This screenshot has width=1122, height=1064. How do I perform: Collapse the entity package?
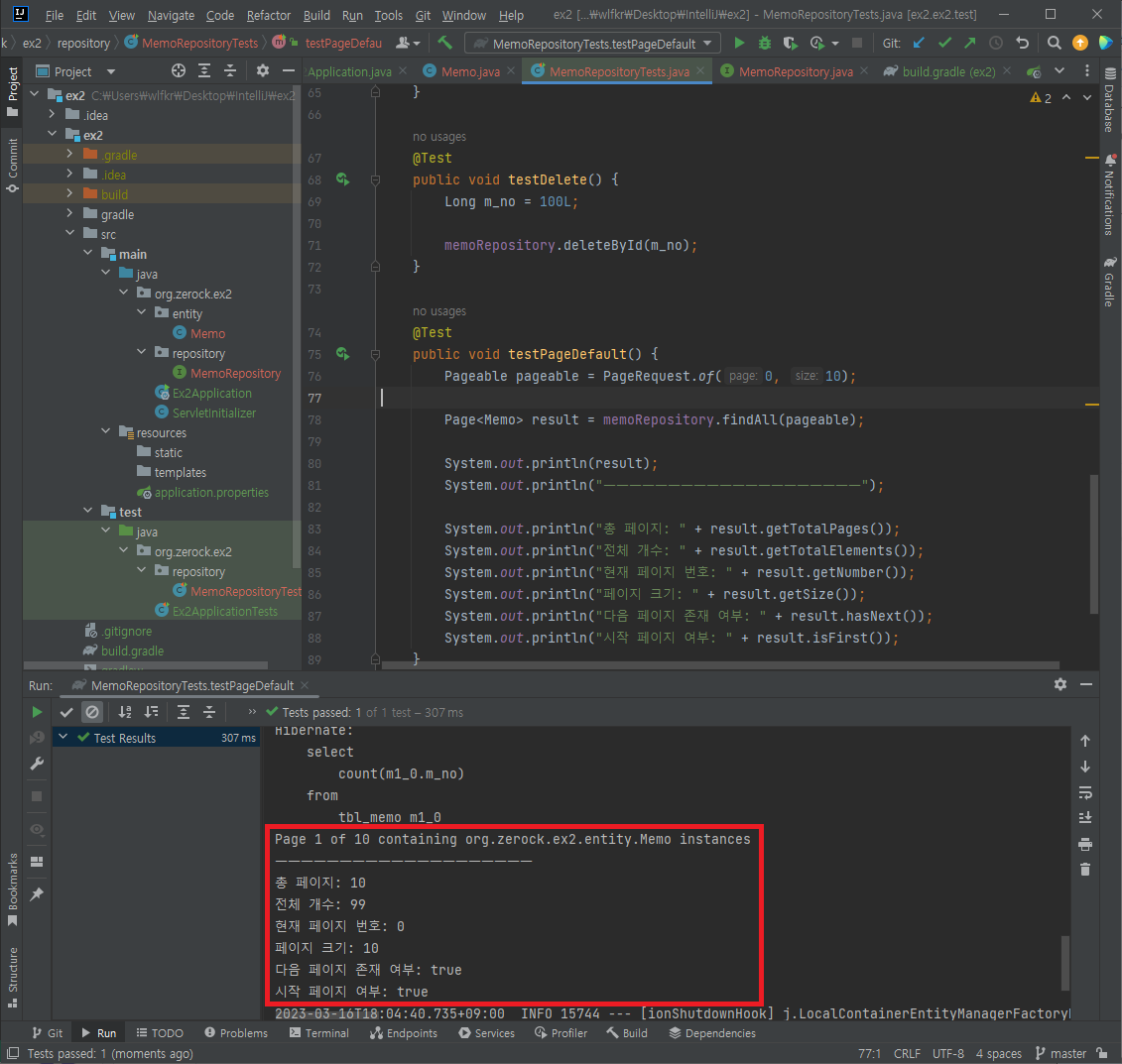(x=141, y=312)
